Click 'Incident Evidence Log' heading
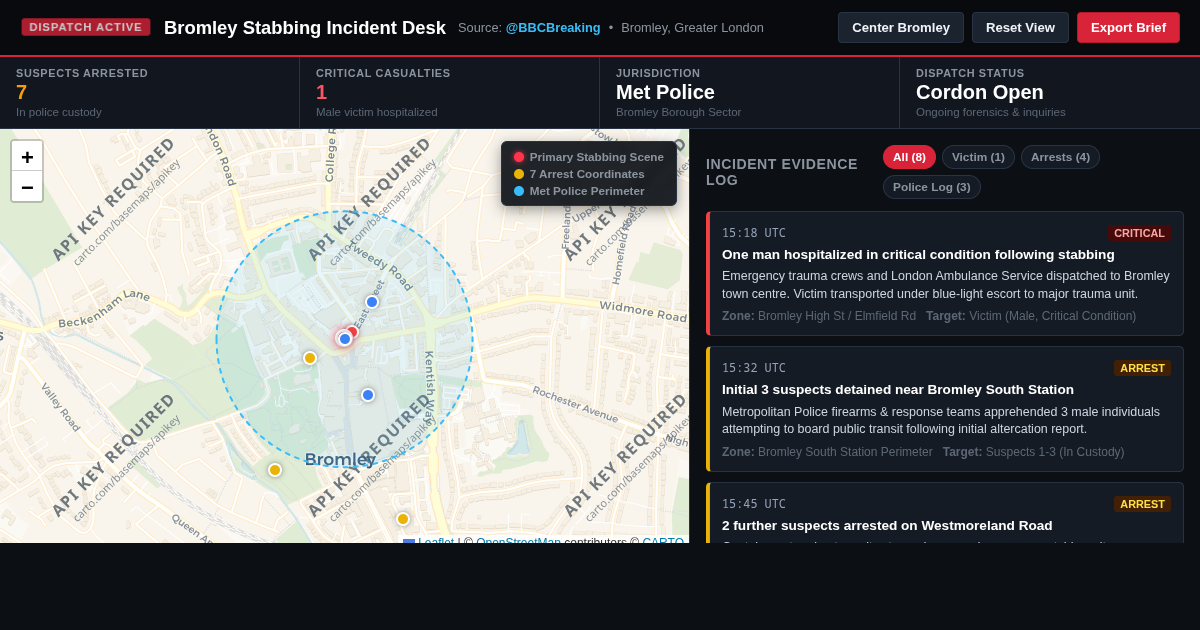 (x=782, y=172)
